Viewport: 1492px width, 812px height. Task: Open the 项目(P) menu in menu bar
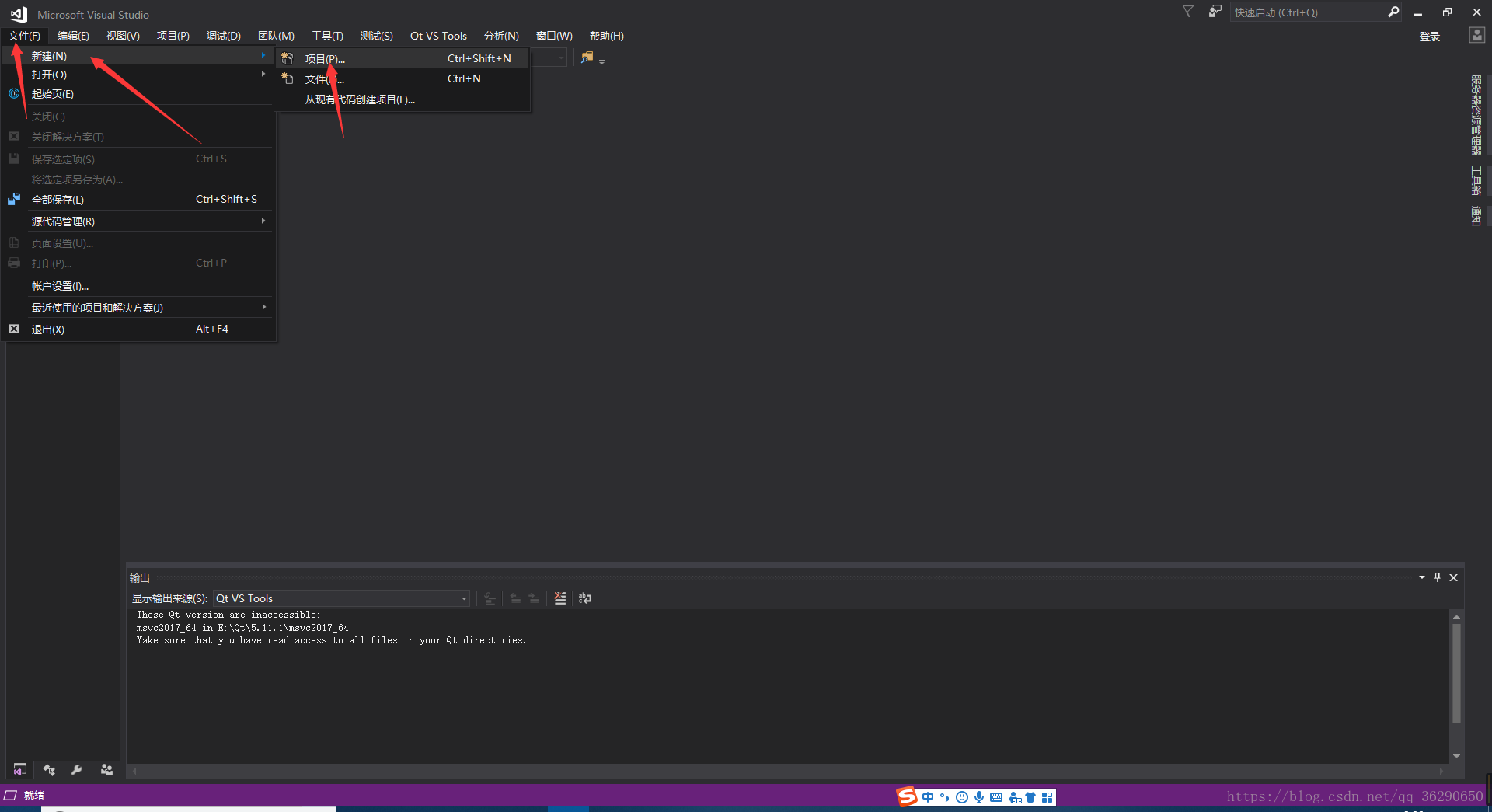tap(173, 36)
